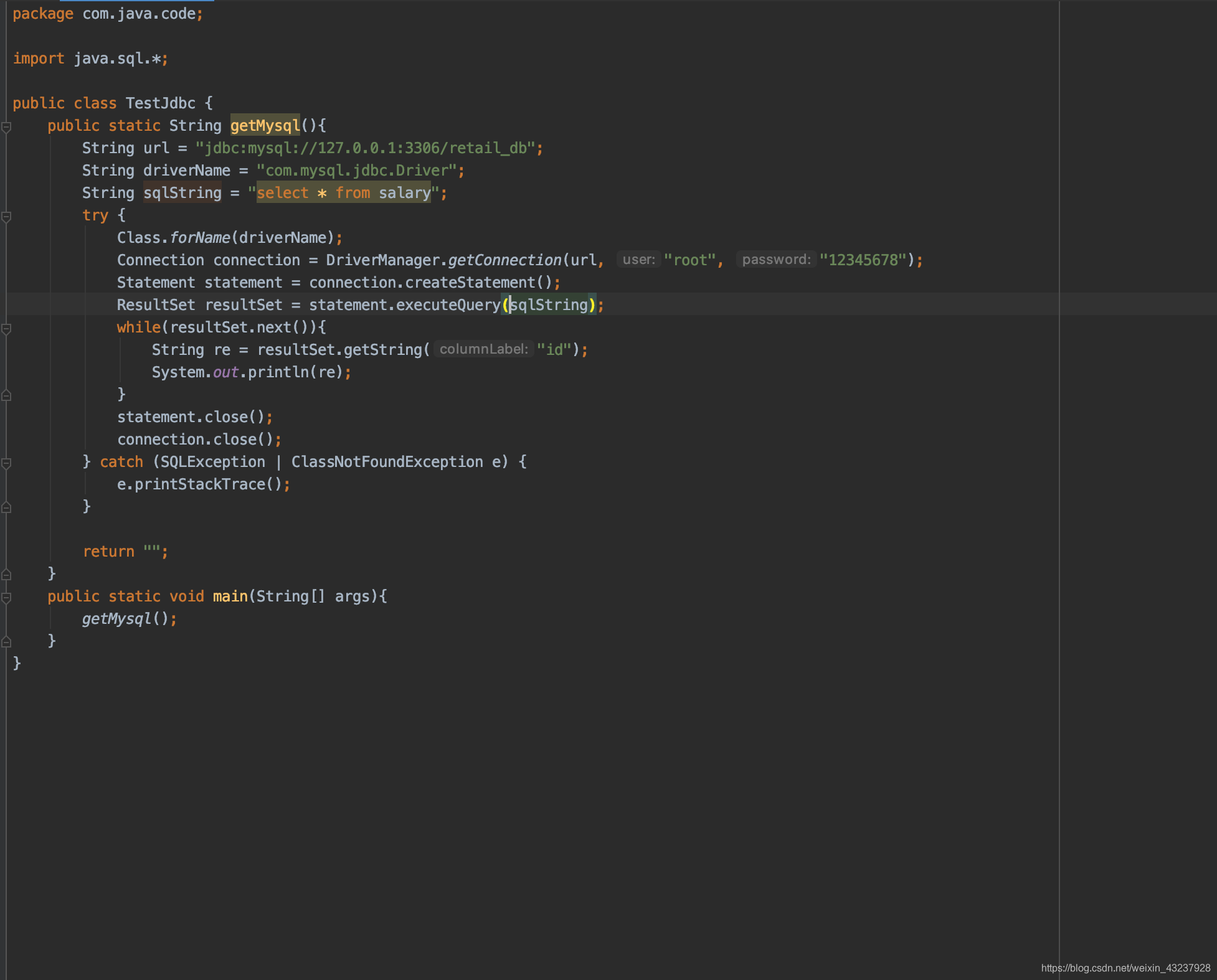
Task: Click connection.close() line
Action: click(x=199, y=440)
